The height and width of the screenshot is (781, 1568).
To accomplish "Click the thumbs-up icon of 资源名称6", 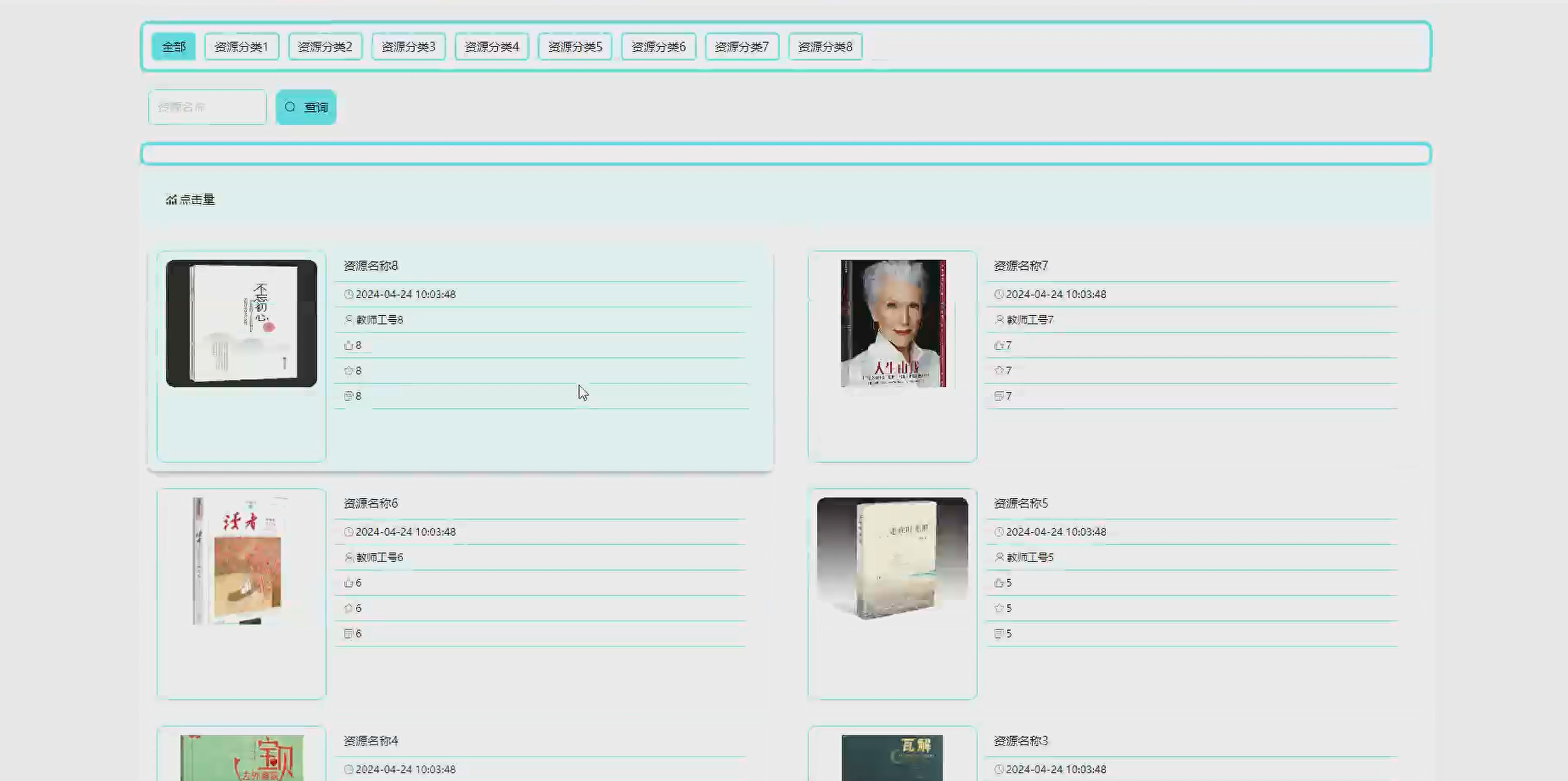I will tap(349, 583).
